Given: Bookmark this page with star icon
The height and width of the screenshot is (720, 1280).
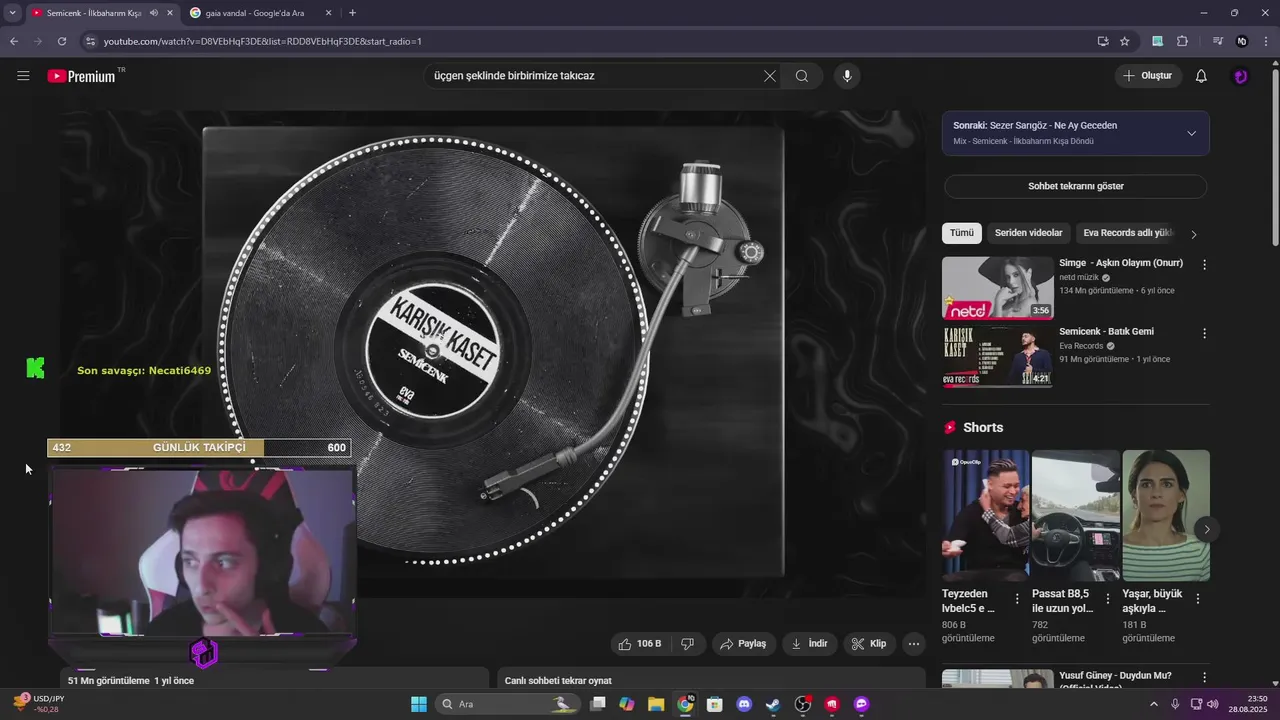Looking at the screenshot, I should (x=1125, y=41).
